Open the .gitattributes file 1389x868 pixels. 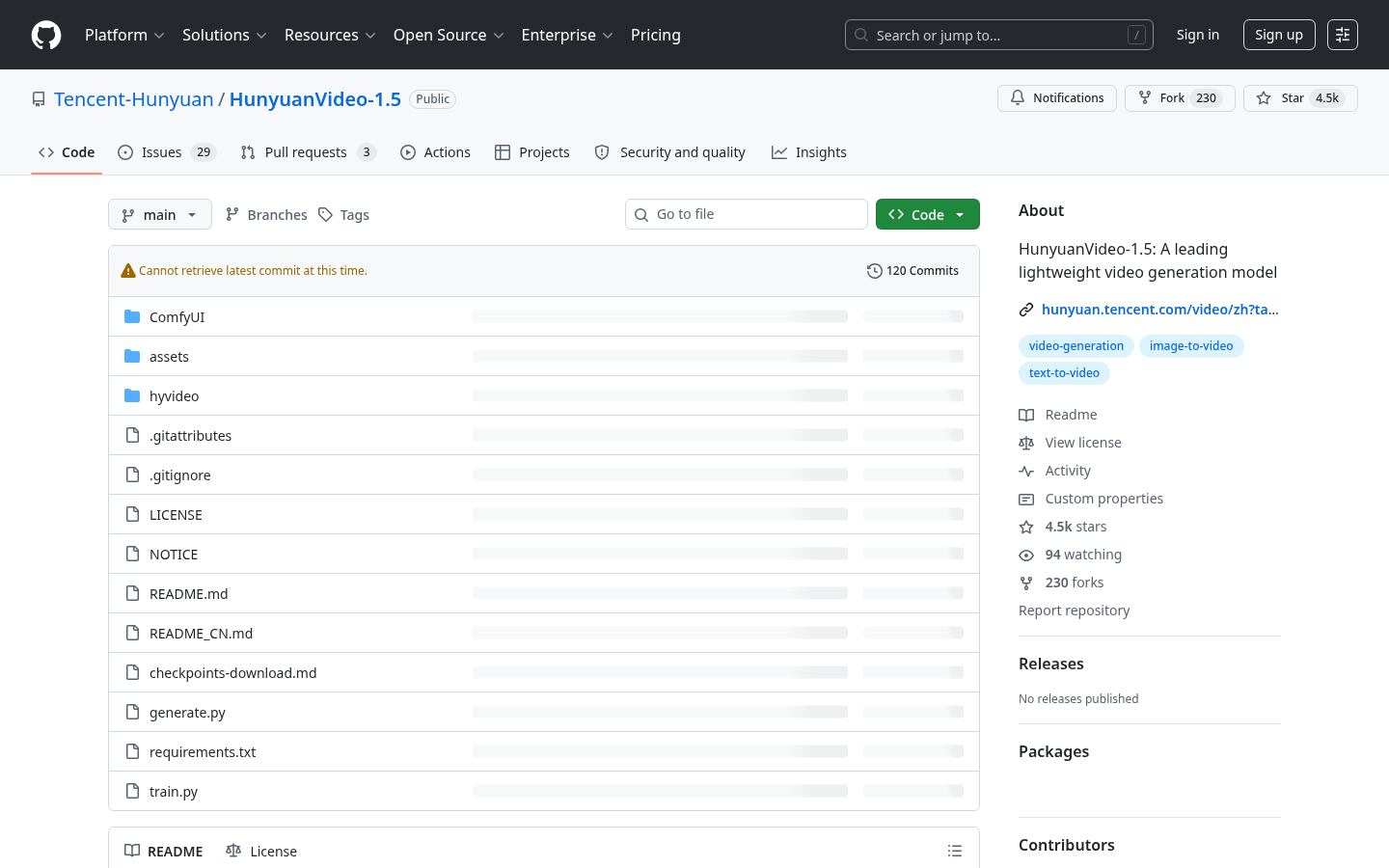click(190, 436)
